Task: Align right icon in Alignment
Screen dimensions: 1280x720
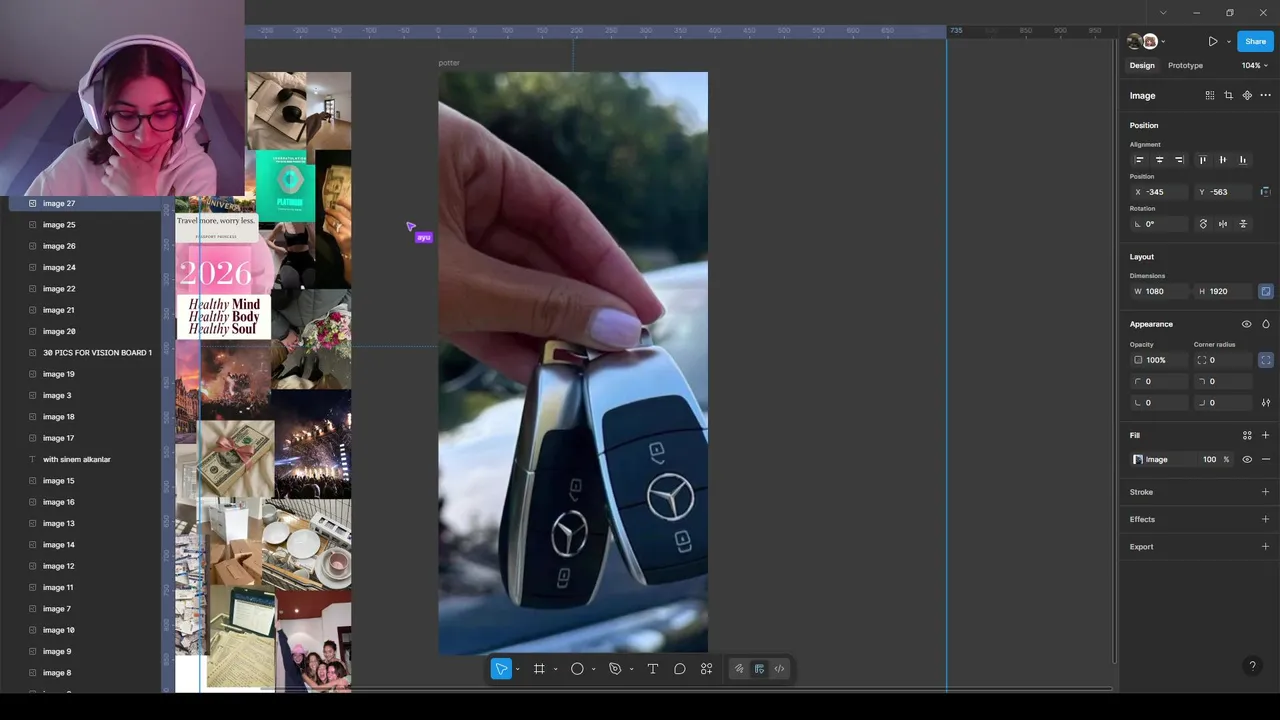Action: (x=1179, y=160)
